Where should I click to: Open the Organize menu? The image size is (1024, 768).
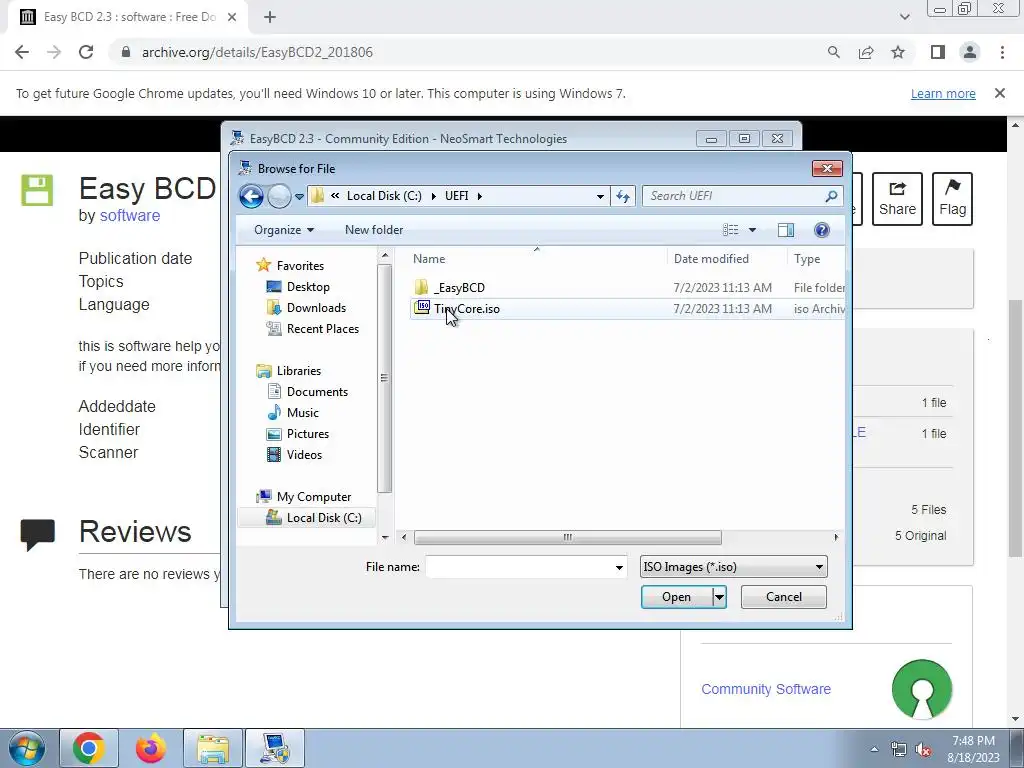(x=284, y=230)
